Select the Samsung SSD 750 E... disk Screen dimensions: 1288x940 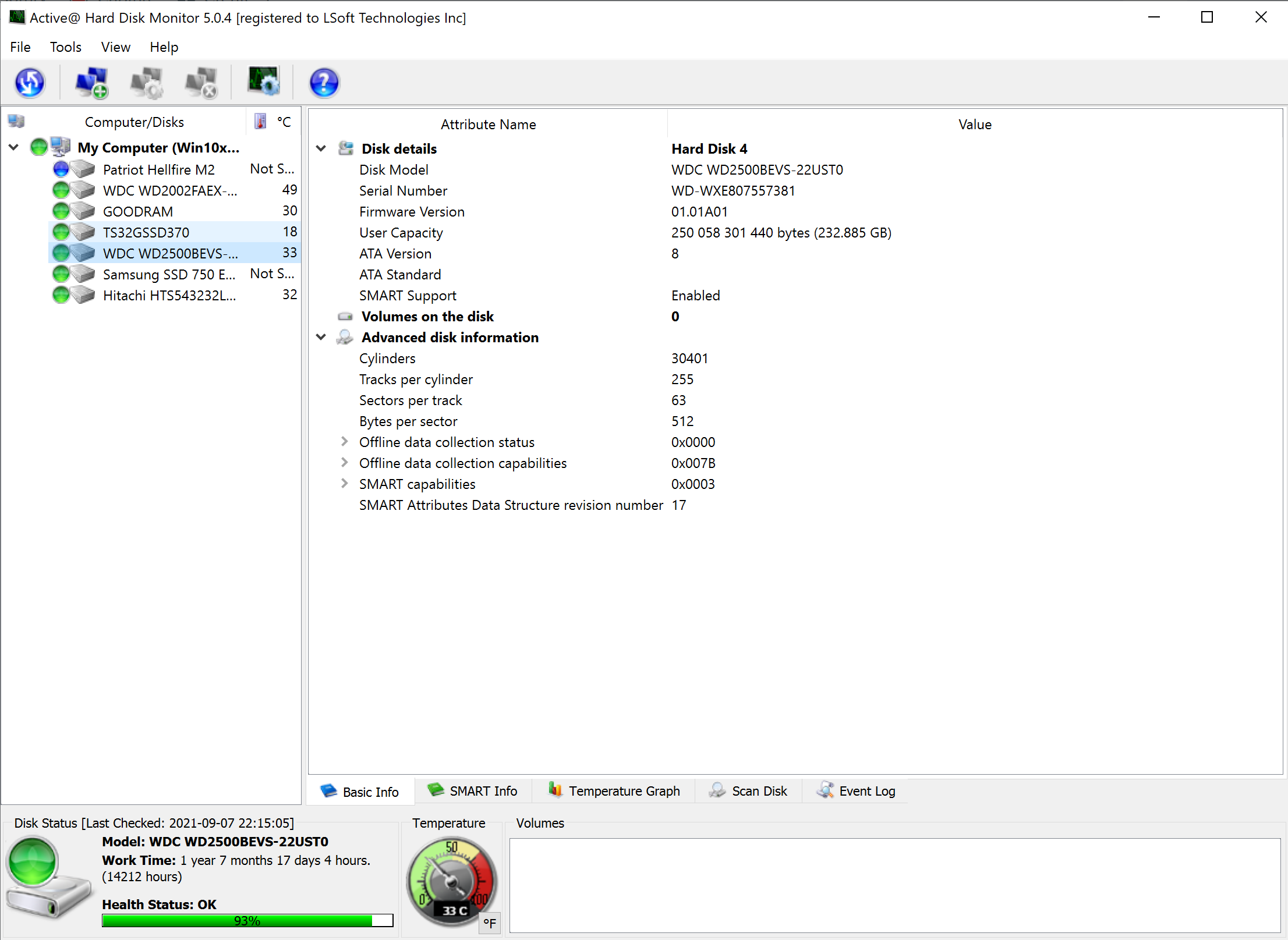tap(175, 274)
